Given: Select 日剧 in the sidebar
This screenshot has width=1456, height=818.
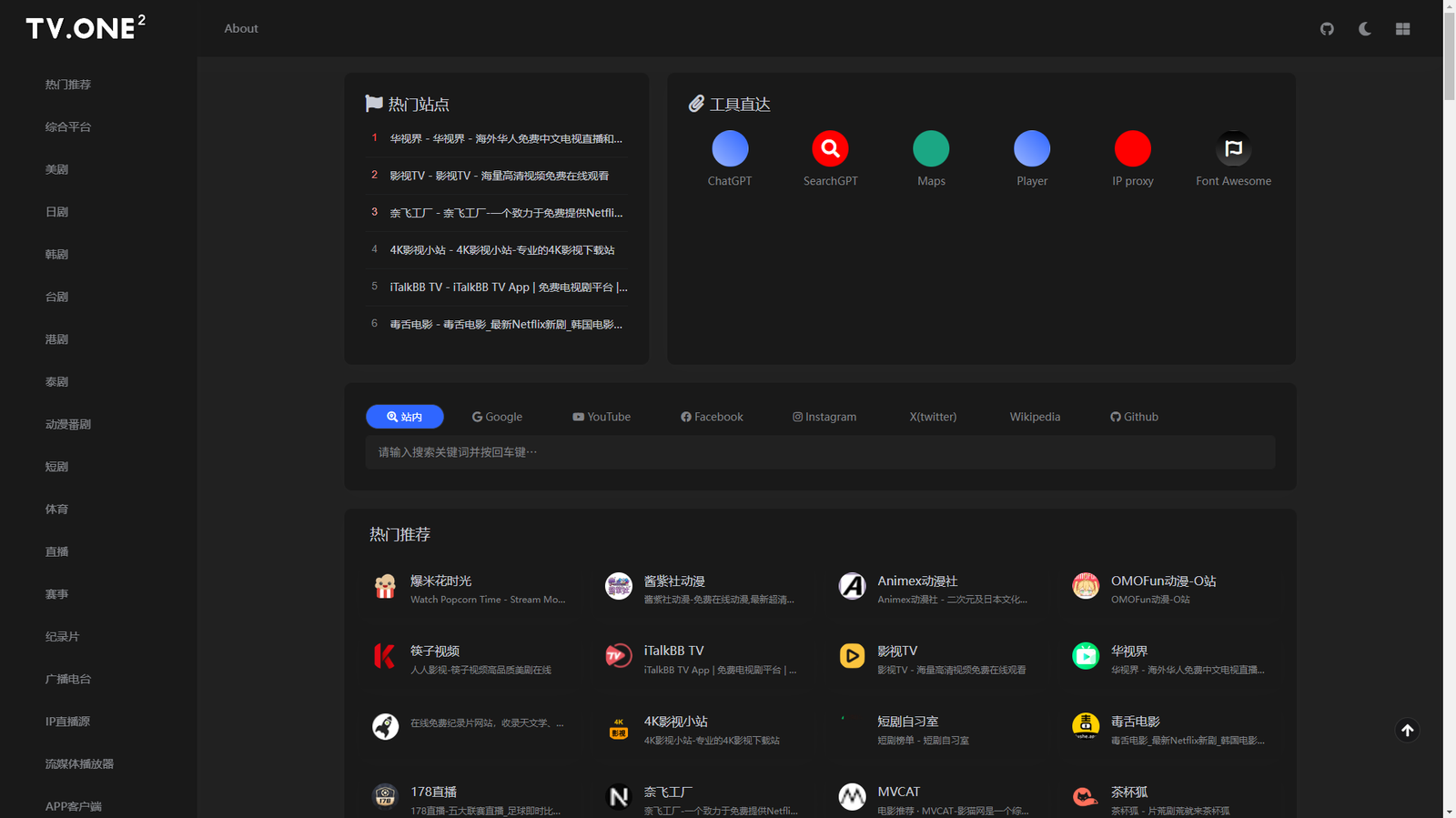Looking at the screenshot, I should click(56, 212).
